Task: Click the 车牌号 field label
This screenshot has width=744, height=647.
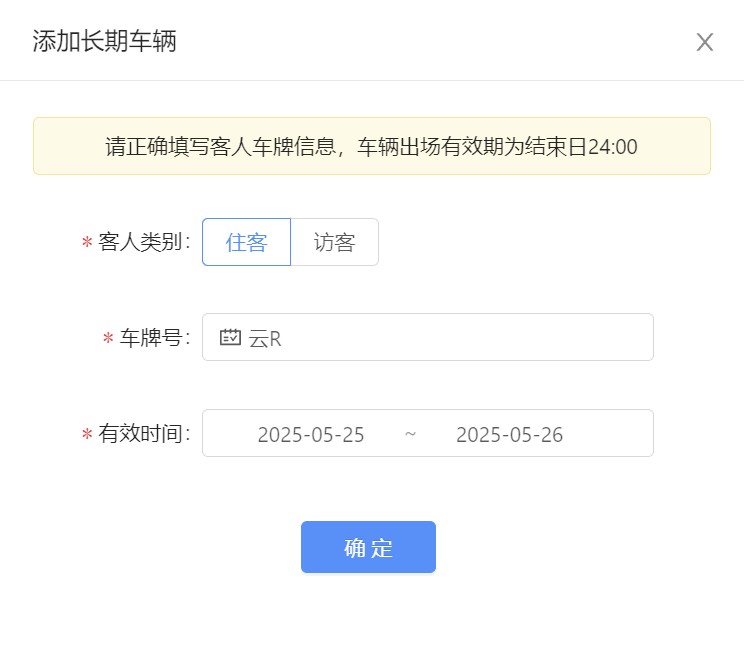Action: (x=155, y=338)
